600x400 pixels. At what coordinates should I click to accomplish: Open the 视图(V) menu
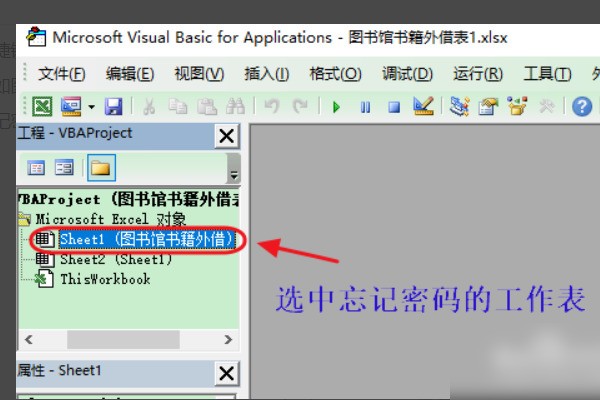tap(199, 73)
